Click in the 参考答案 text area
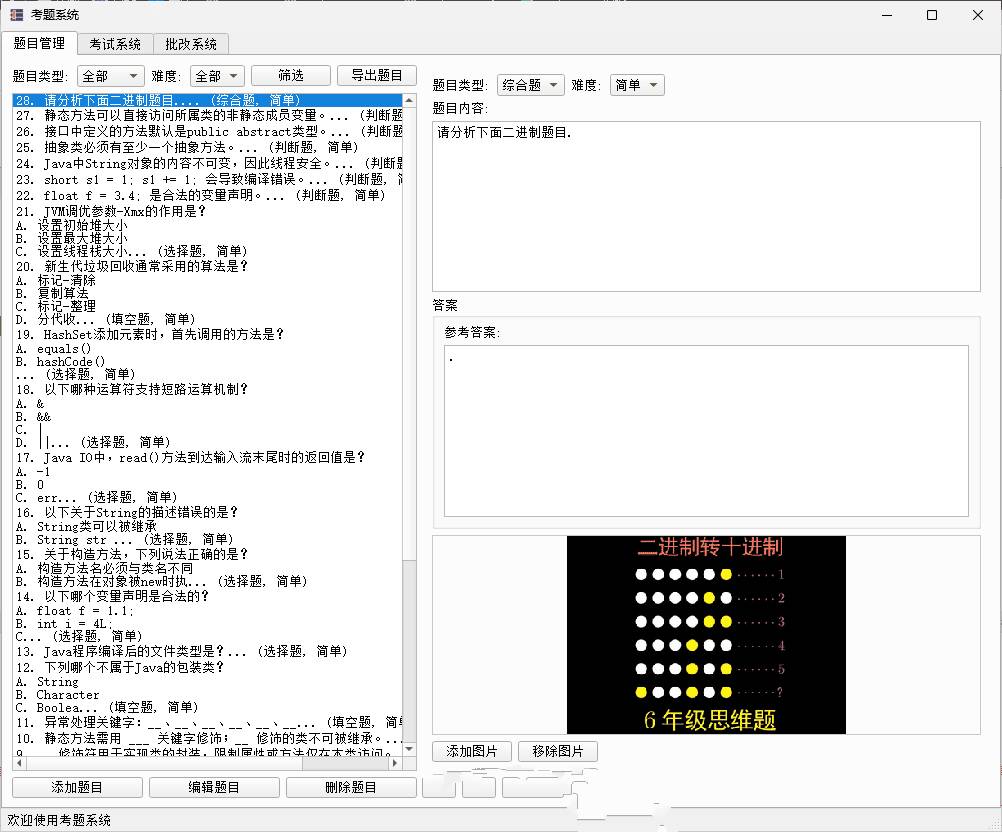Screen dimensions: 1002x832 [x=706, y=430]
